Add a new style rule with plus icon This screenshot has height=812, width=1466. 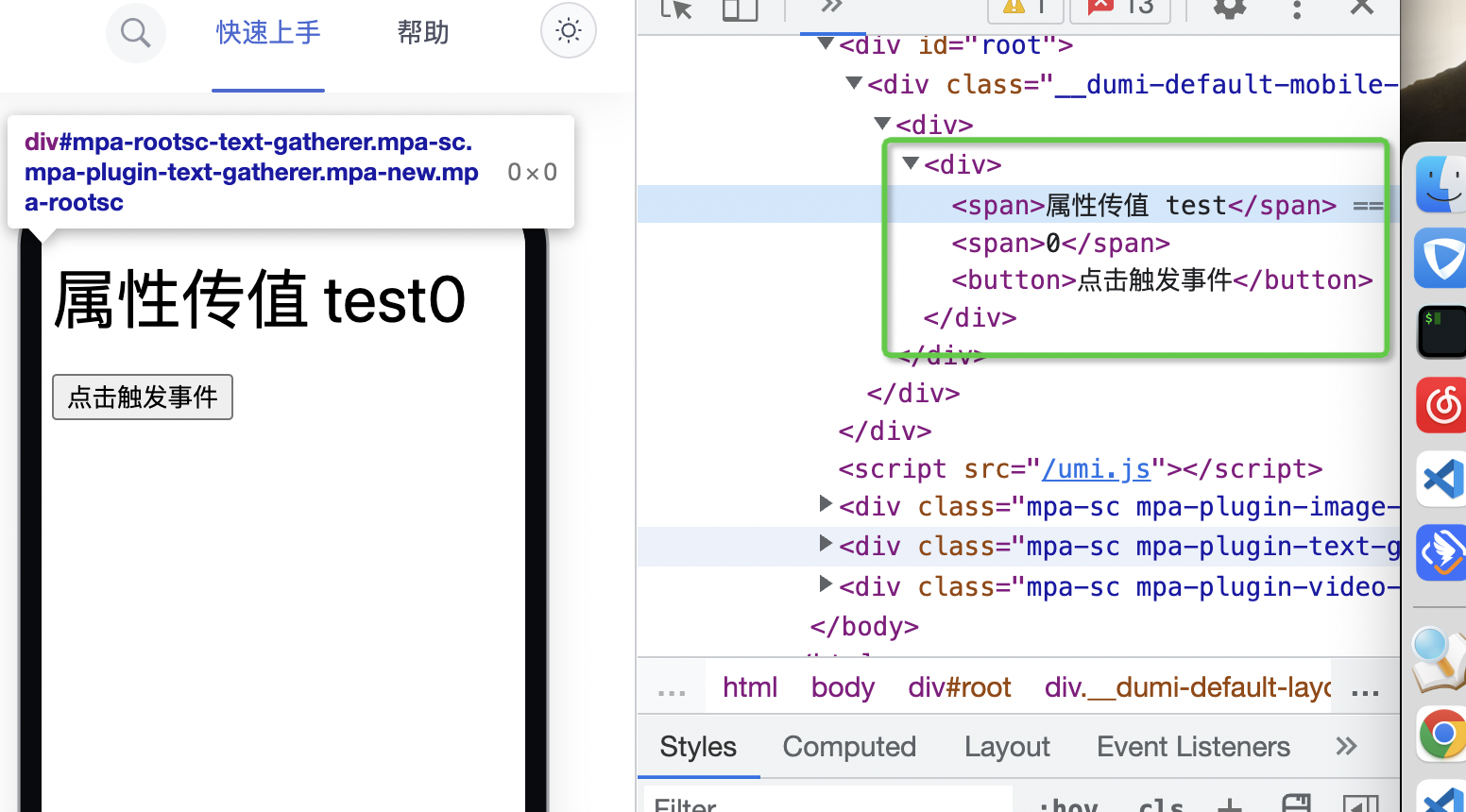(x=1229, y=805)
